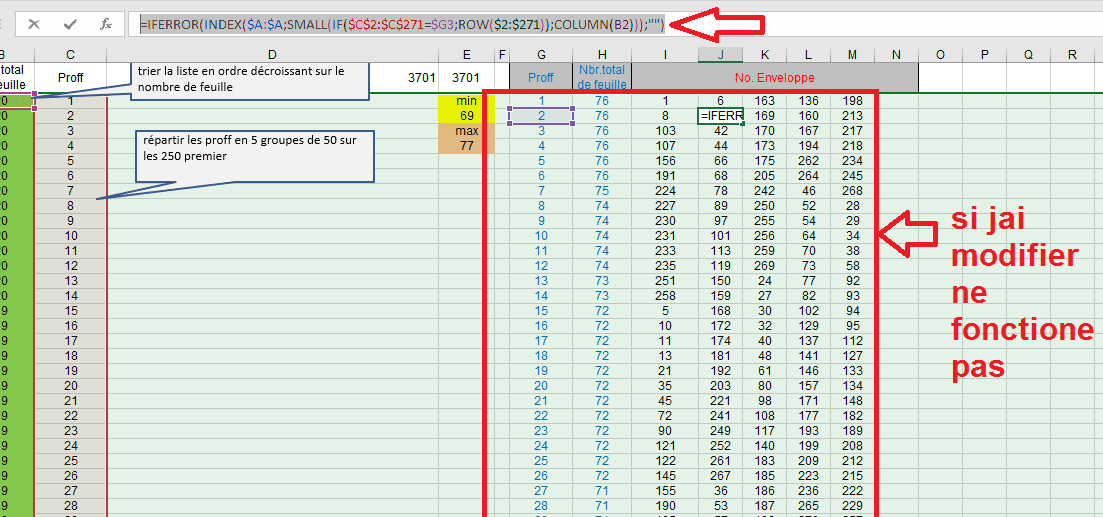Select column J header

coord(720,55)
